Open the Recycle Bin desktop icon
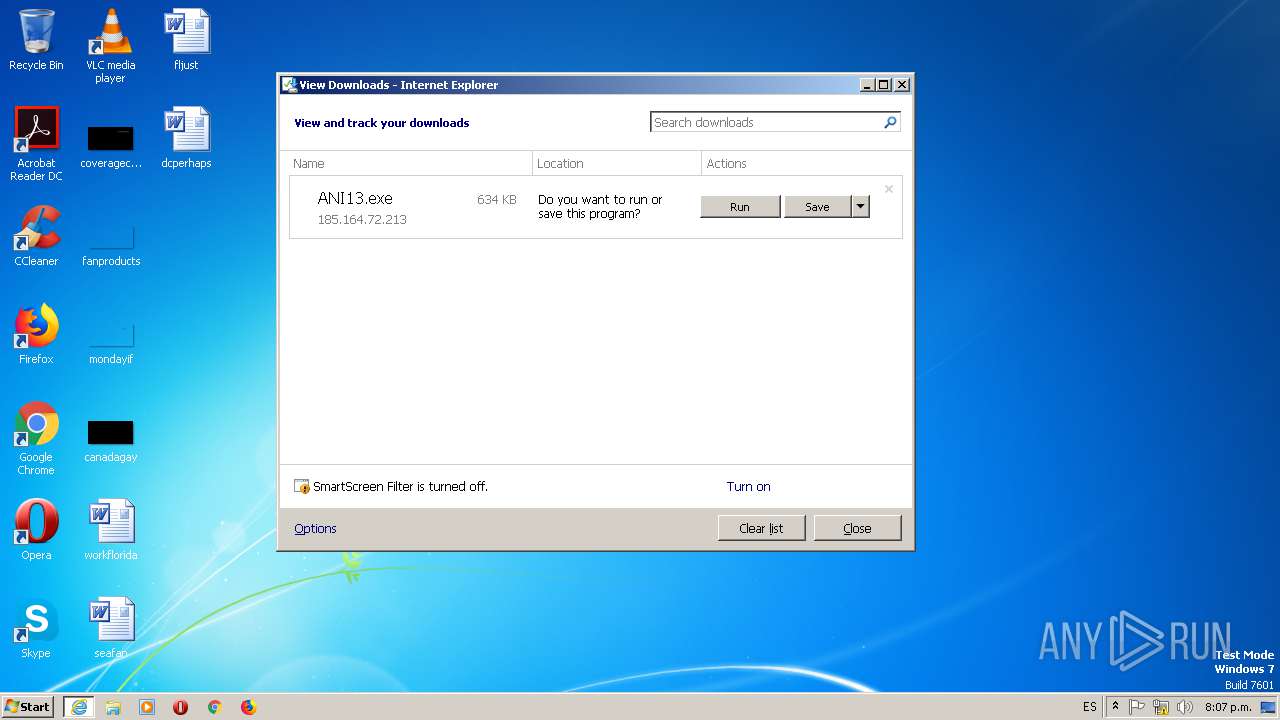The width and height of the screenshot is (1280, 720). tap(36, 40)
